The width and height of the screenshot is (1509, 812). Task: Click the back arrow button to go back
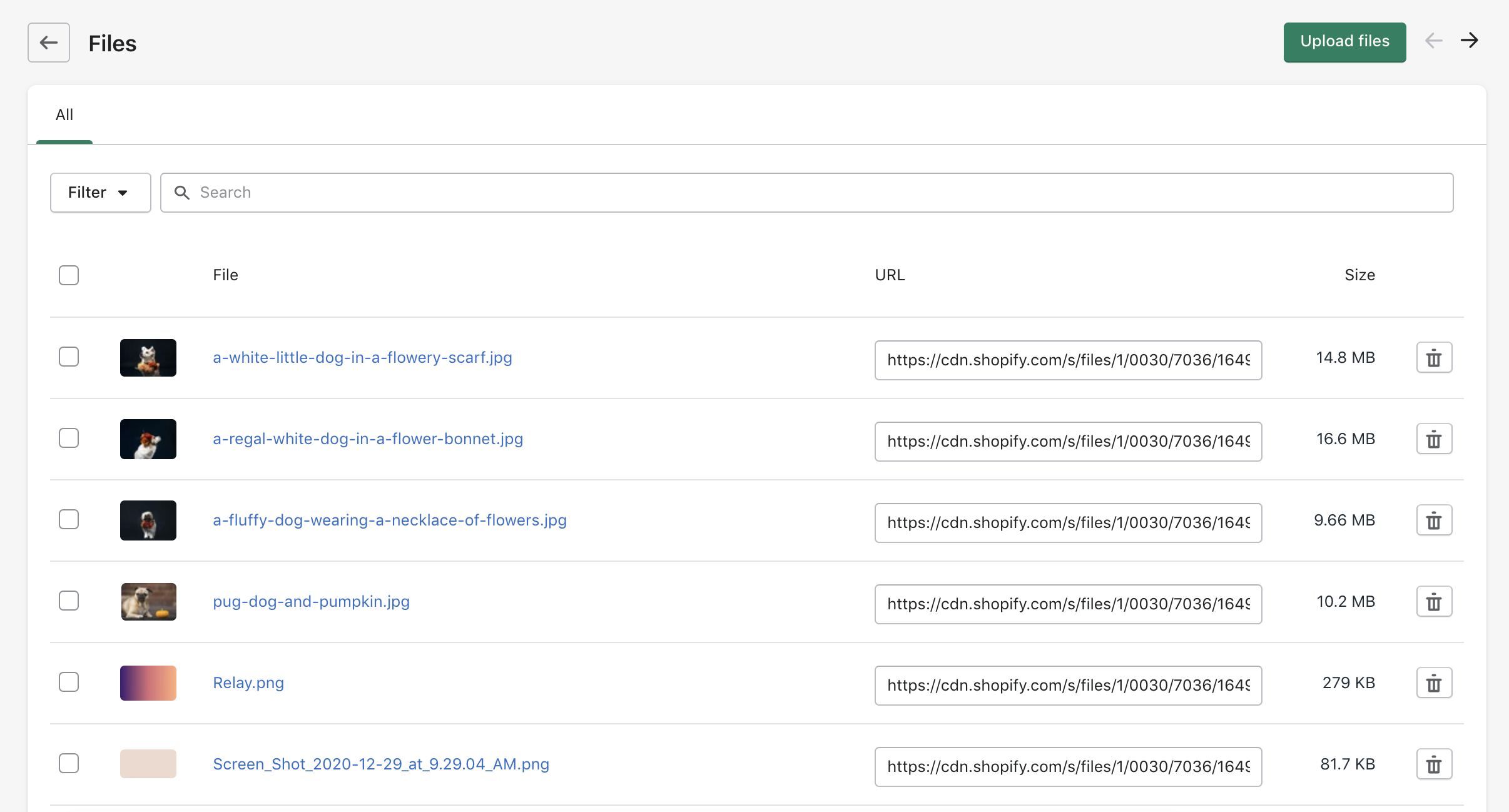pos(48,42)
